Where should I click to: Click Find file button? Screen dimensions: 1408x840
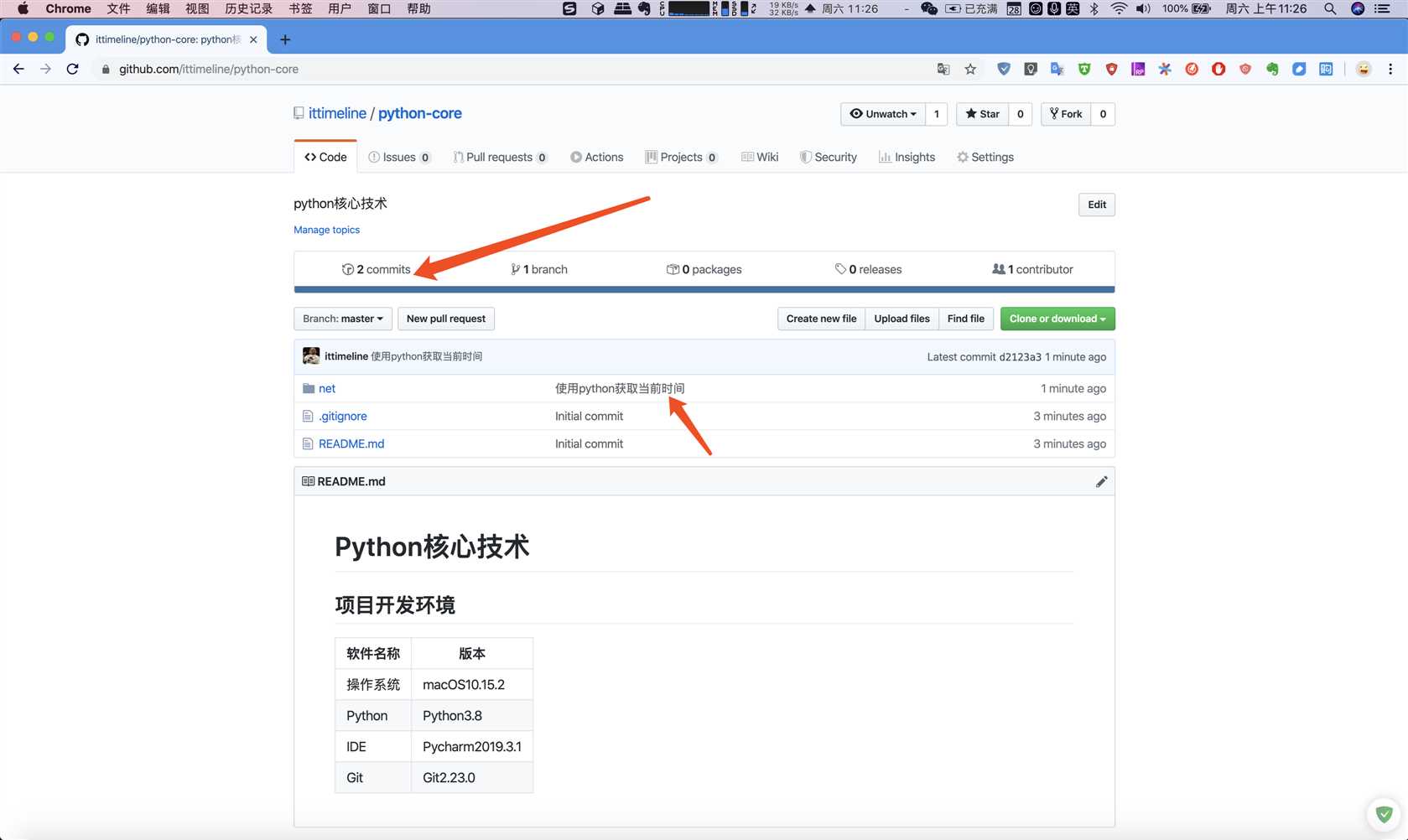[966, 319]
